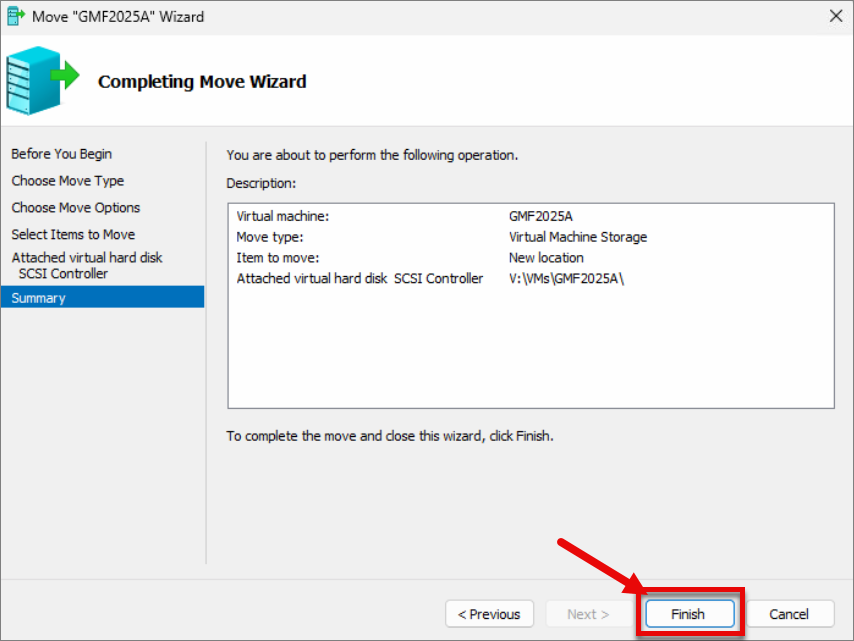Cancel the move wizard
854x641 pixels.
coord(789,614)
